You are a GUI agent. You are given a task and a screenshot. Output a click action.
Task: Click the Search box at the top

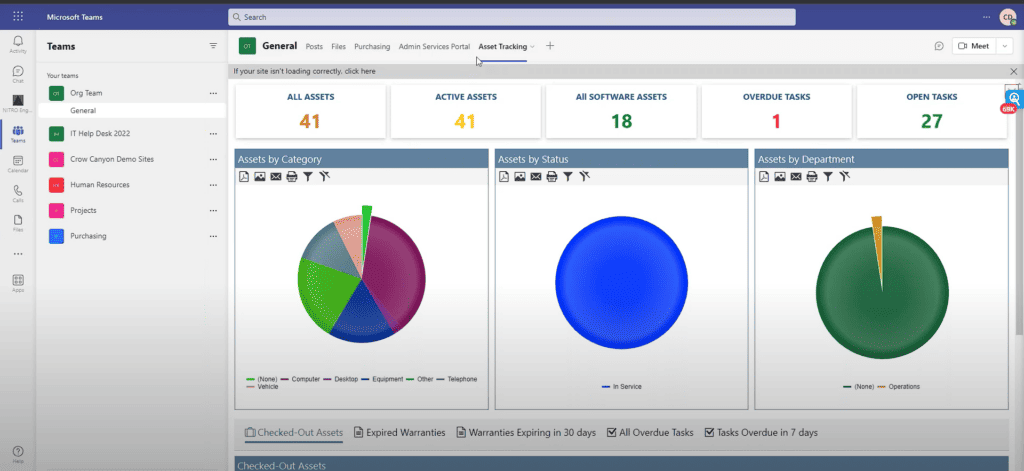pos(511,17)
